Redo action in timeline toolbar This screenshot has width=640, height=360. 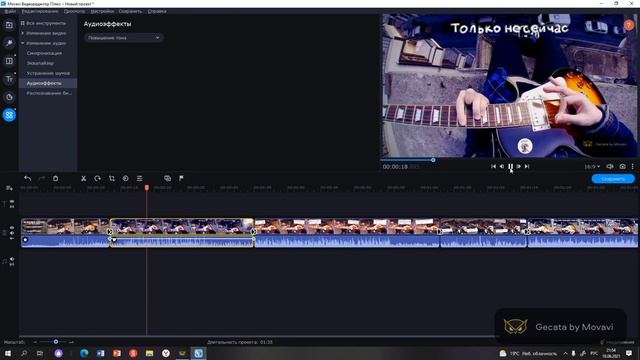pyautogui.click(x=41, y=178)
